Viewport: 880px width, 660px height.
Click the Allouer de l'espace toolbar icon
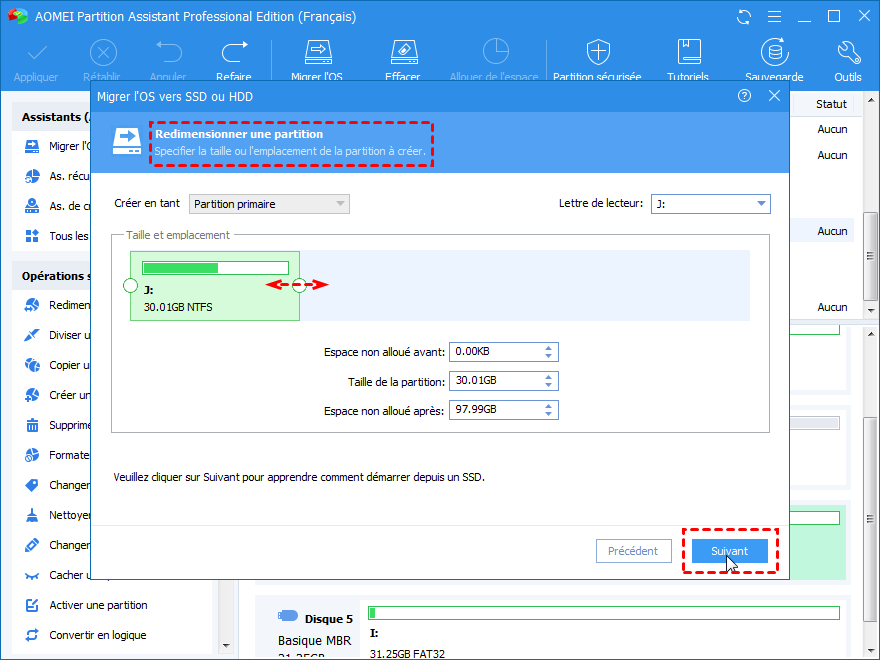[x=496, y=52]
